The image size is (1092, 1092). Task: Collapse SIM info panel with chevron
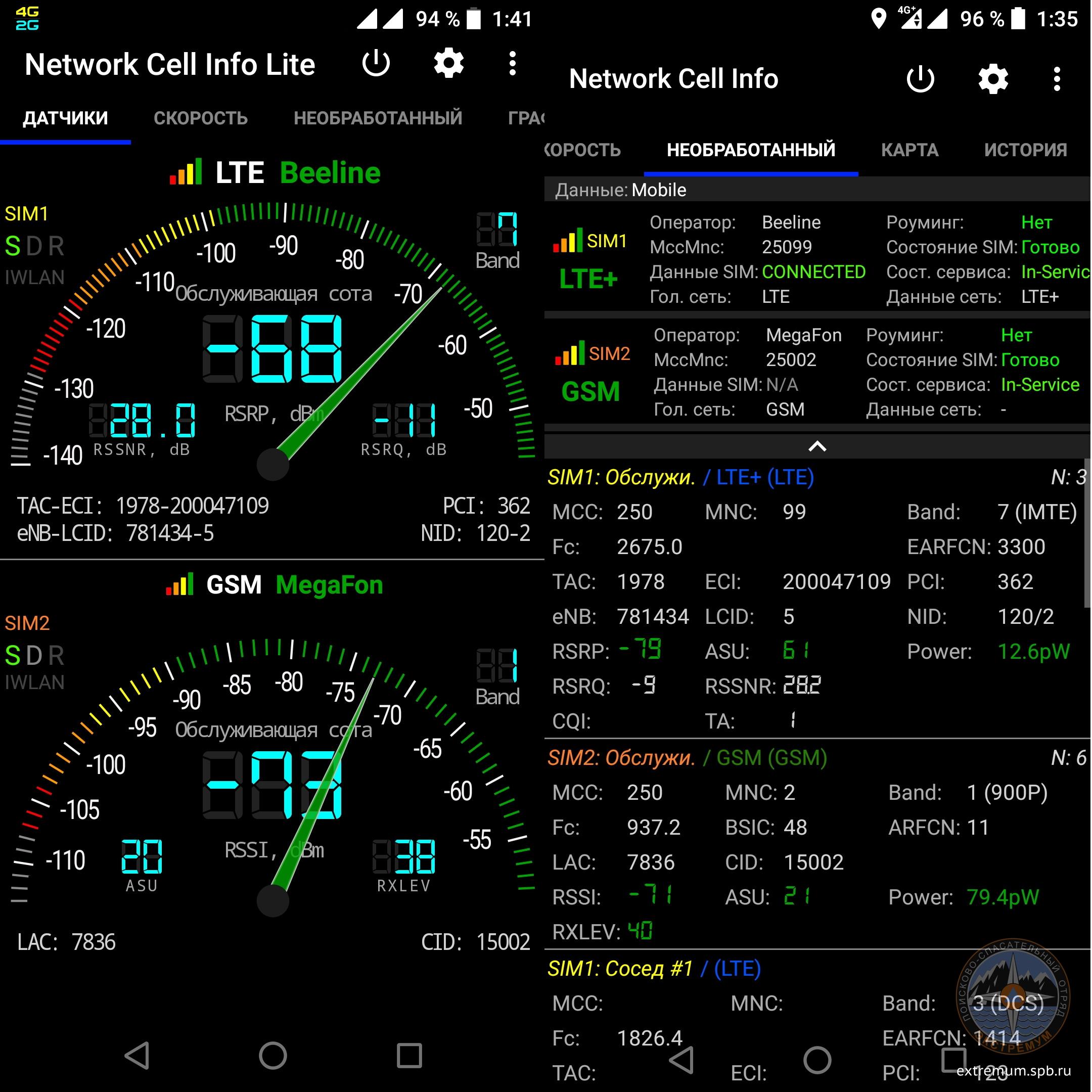point(817,446)
